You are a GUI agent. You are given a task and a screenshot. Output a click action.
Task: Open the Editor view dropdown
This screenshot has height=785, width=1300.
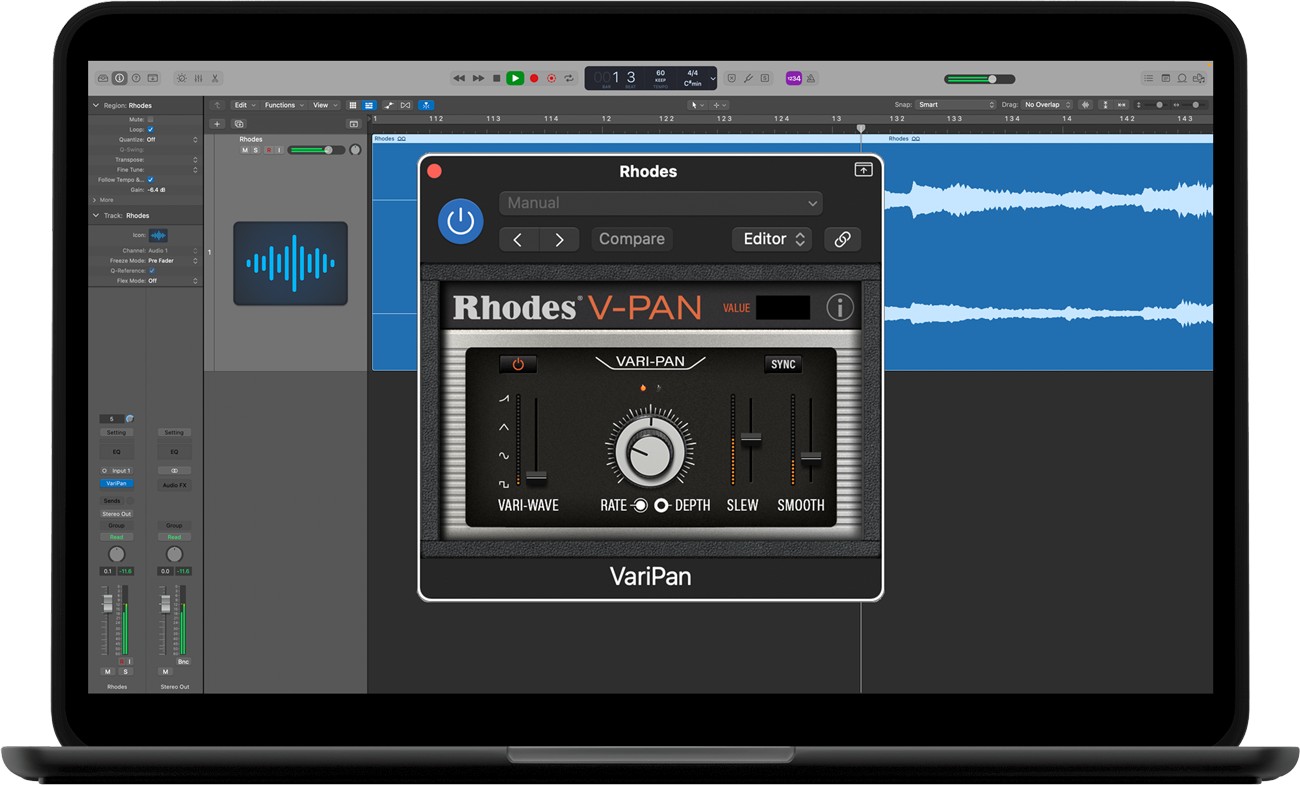tap(771, 239)
